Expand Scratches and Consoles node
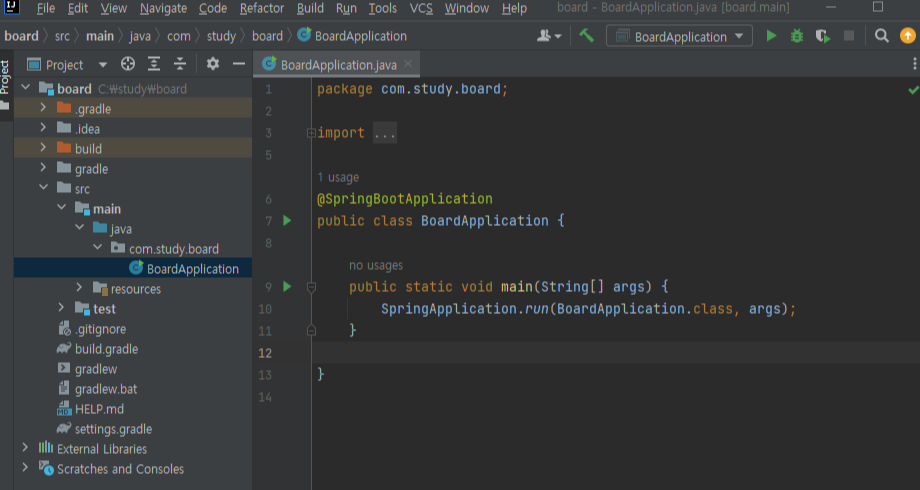 click(25, 468)
